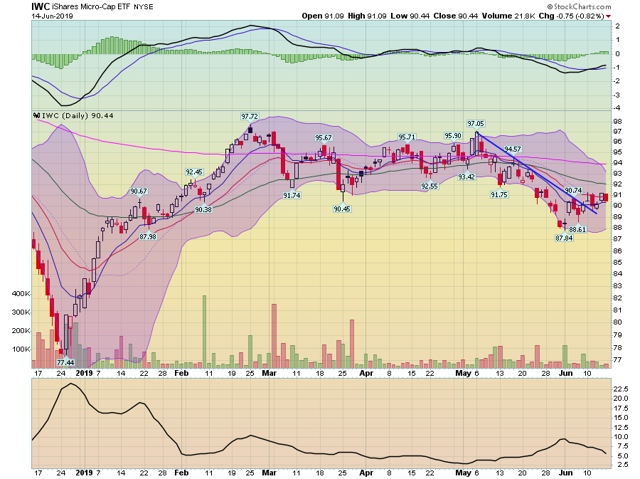Click the Chg -0.75 (-0.82%) value

point(571,16)
